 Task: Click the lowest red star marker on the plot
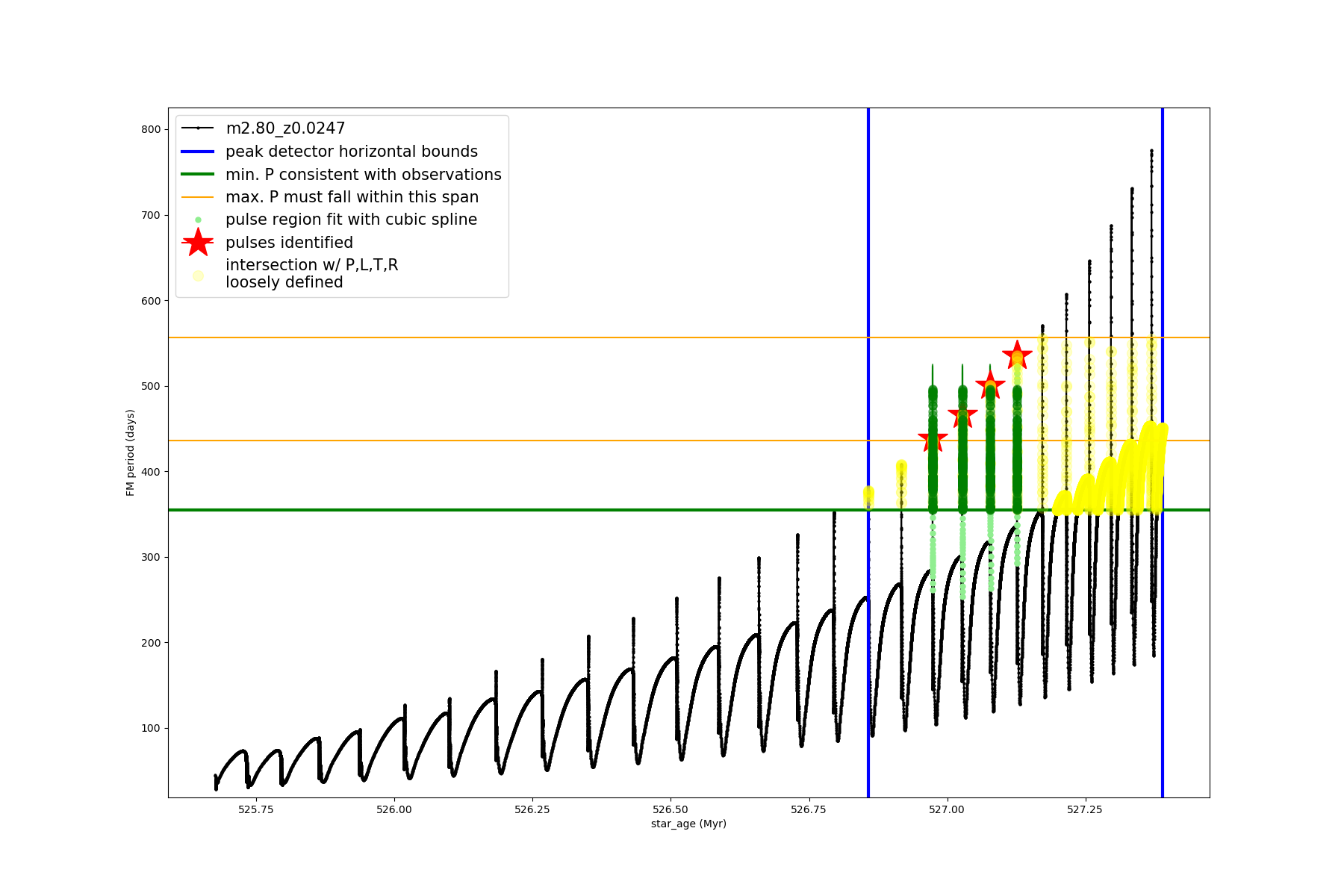pos(933,440)
